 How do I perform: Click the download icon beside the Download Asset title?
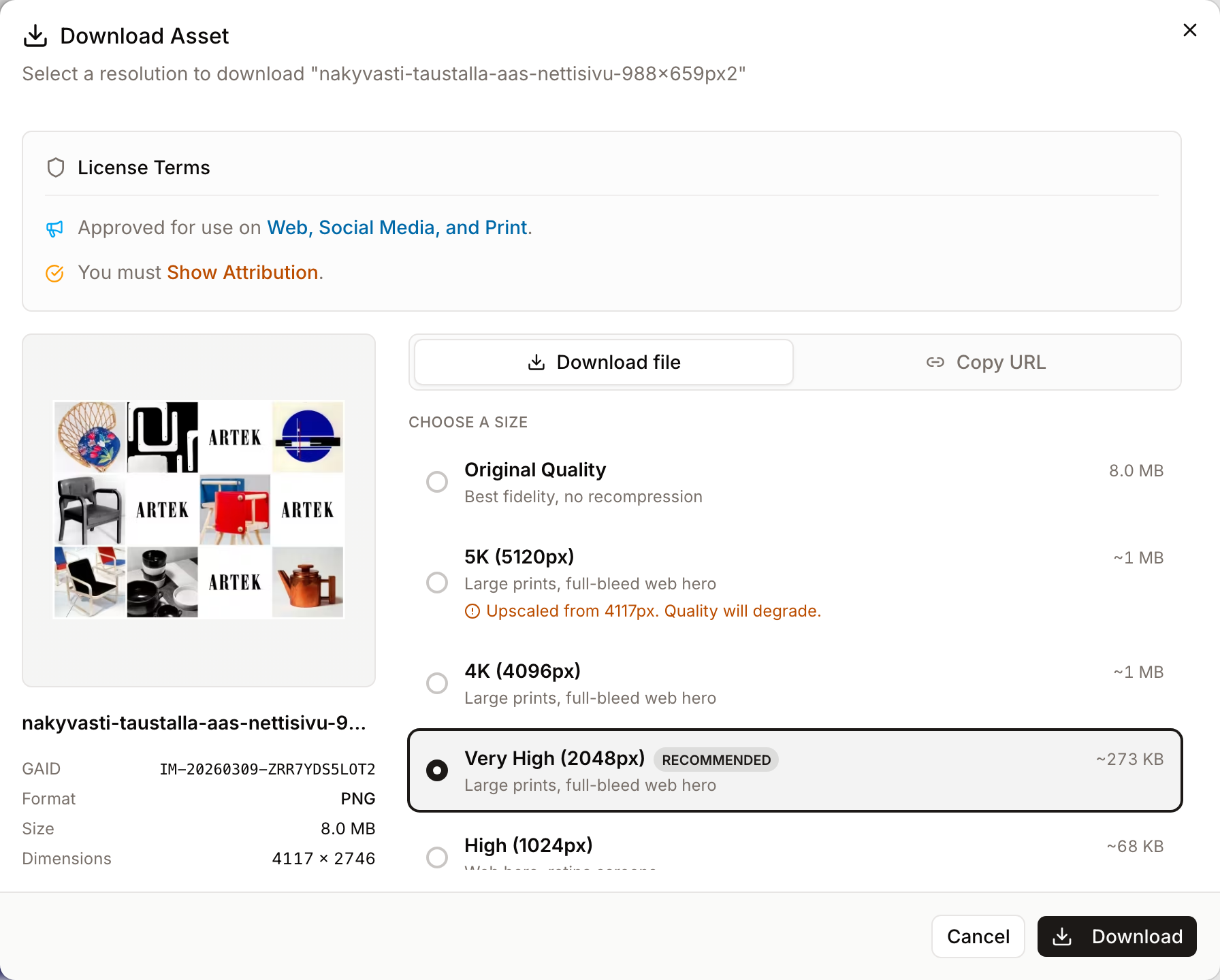[x=35, y=36]
